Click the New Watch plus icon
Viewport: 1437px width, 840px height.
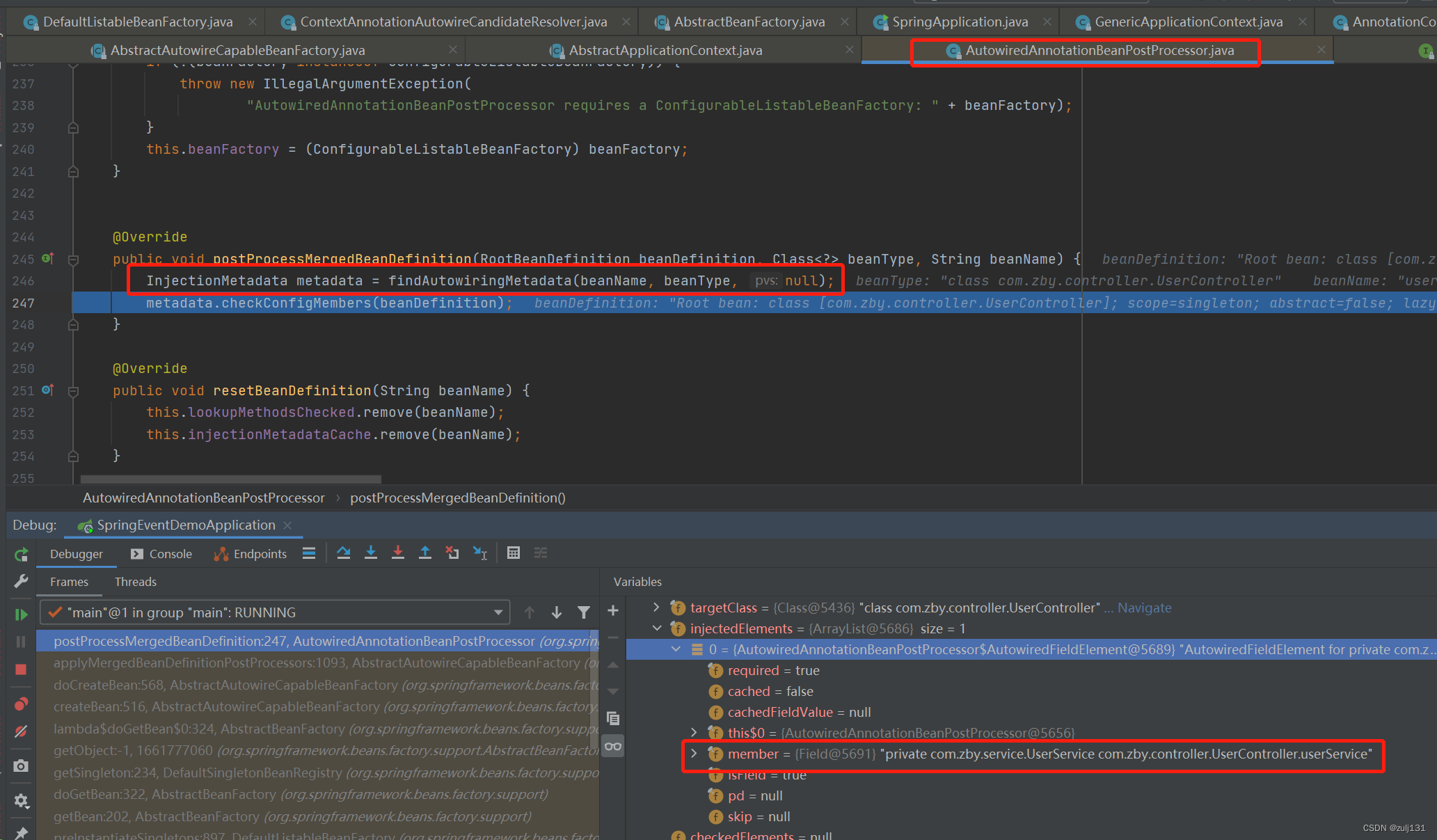[613, 610]
